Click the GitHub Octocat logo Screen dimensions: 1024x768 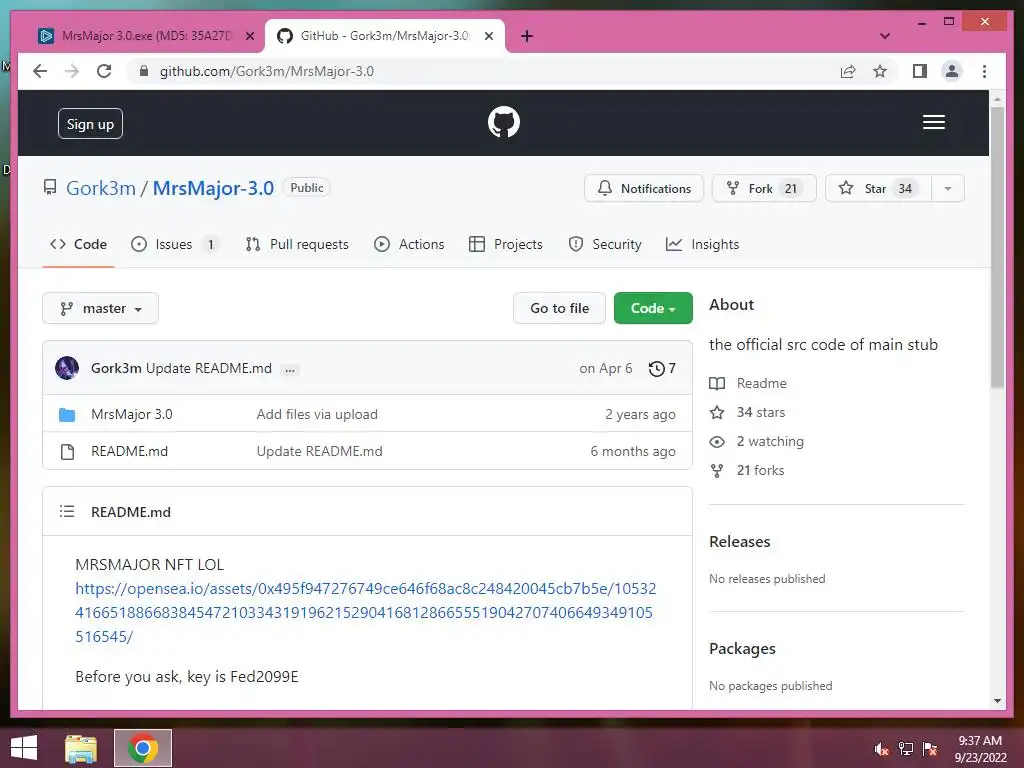tap(504, 122)
